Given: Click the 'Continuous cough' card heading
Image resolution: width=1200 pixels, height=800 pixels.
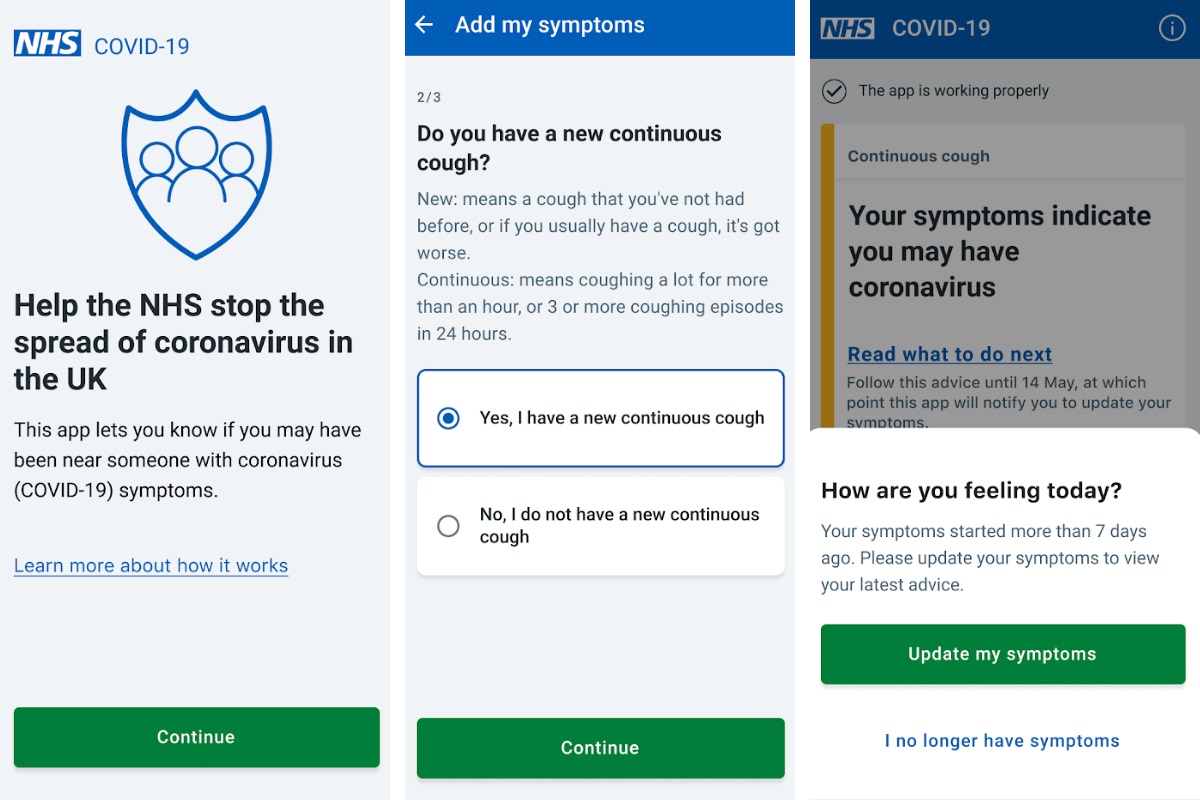Looking at the screenshot, I should coord(918,156).
